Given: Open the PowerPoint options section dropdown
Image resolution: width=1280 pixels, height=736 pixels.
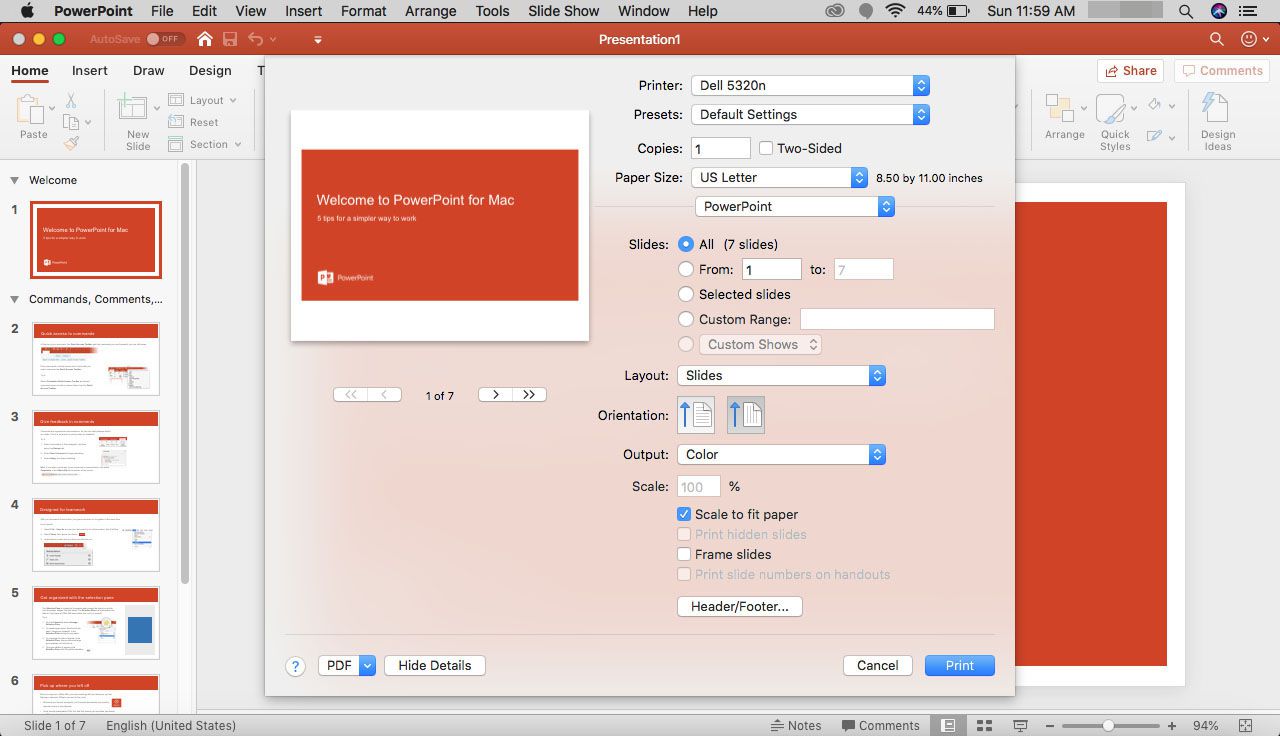Looking at the screenshot, I should point(794,206).
